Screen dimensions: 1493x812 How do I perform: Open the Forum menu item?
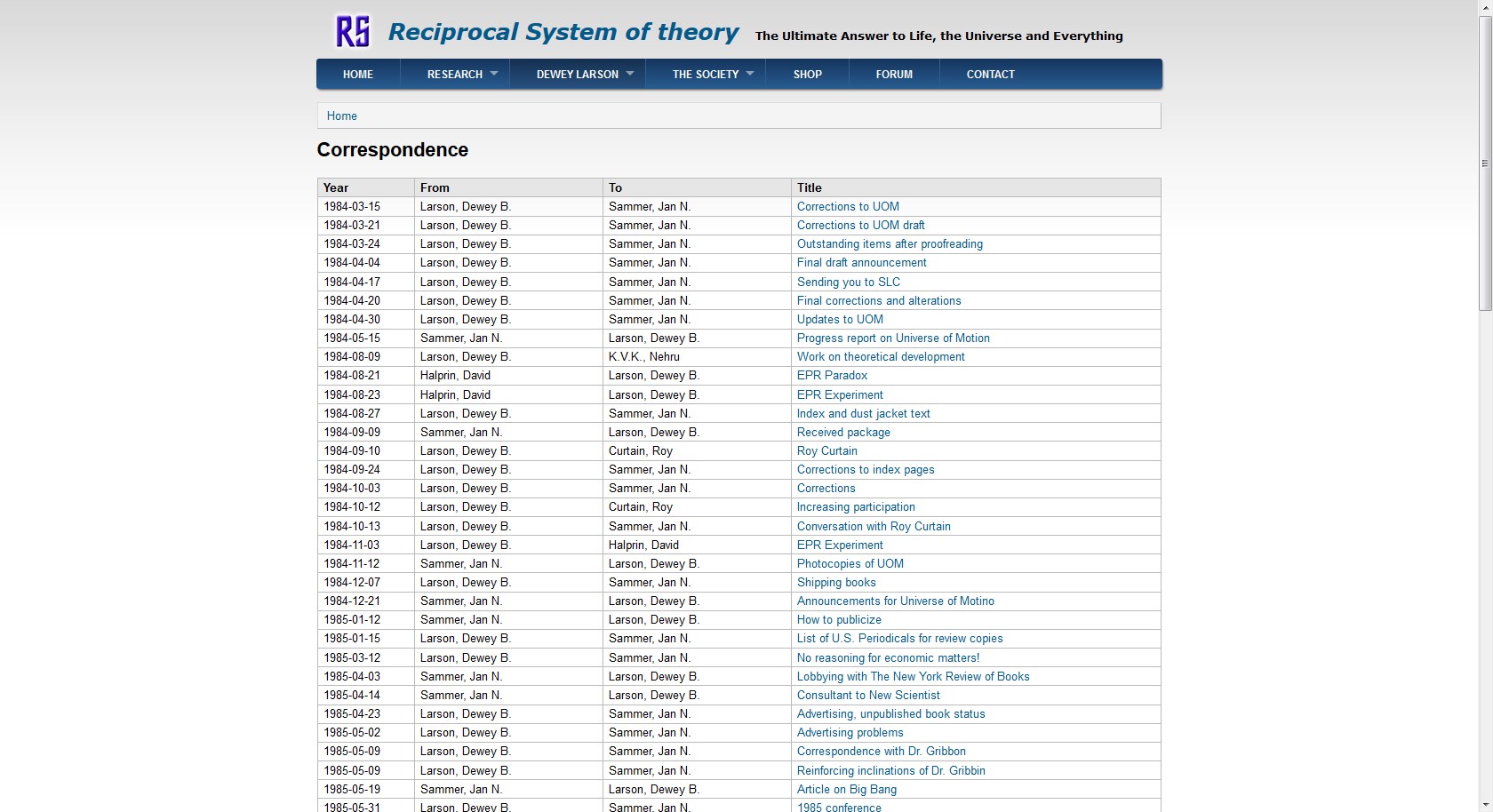[894, 75]
